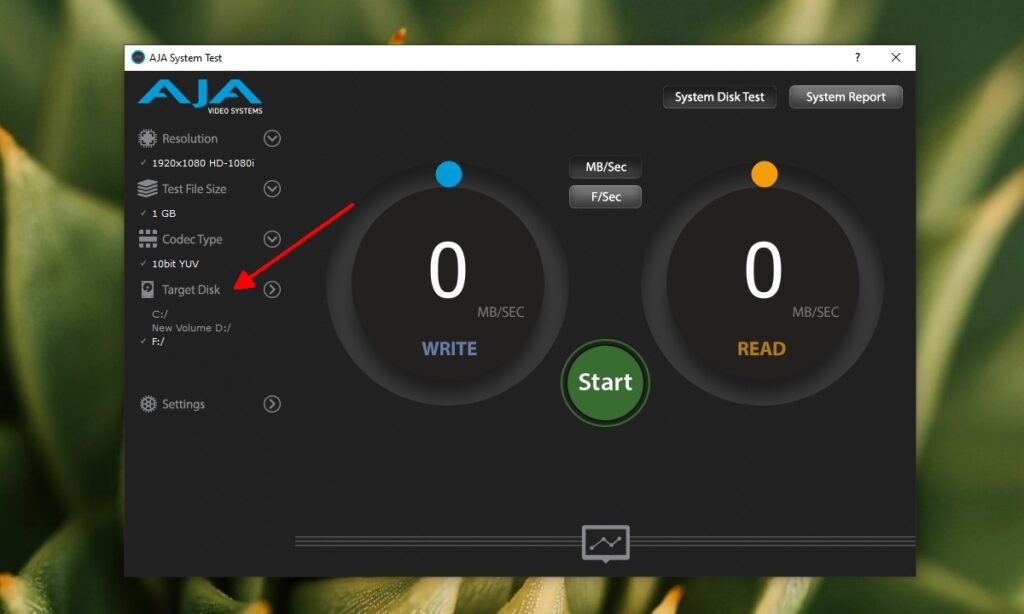Open the System Report view
Viewport: 1024px width, 614px height.
[845, 96]
